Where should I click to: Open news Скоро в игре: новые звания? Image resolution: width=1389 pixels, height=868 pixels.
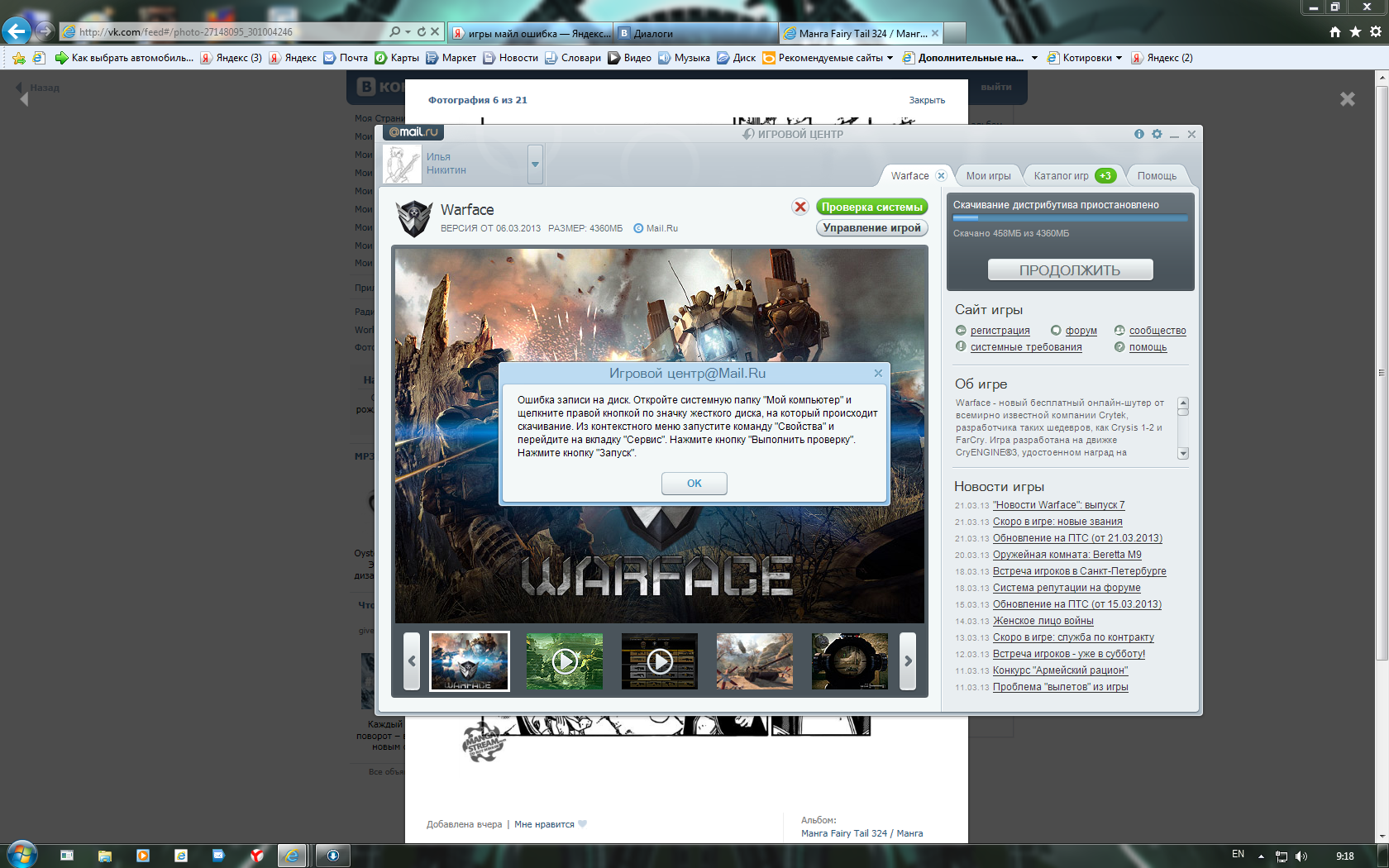1057,522
